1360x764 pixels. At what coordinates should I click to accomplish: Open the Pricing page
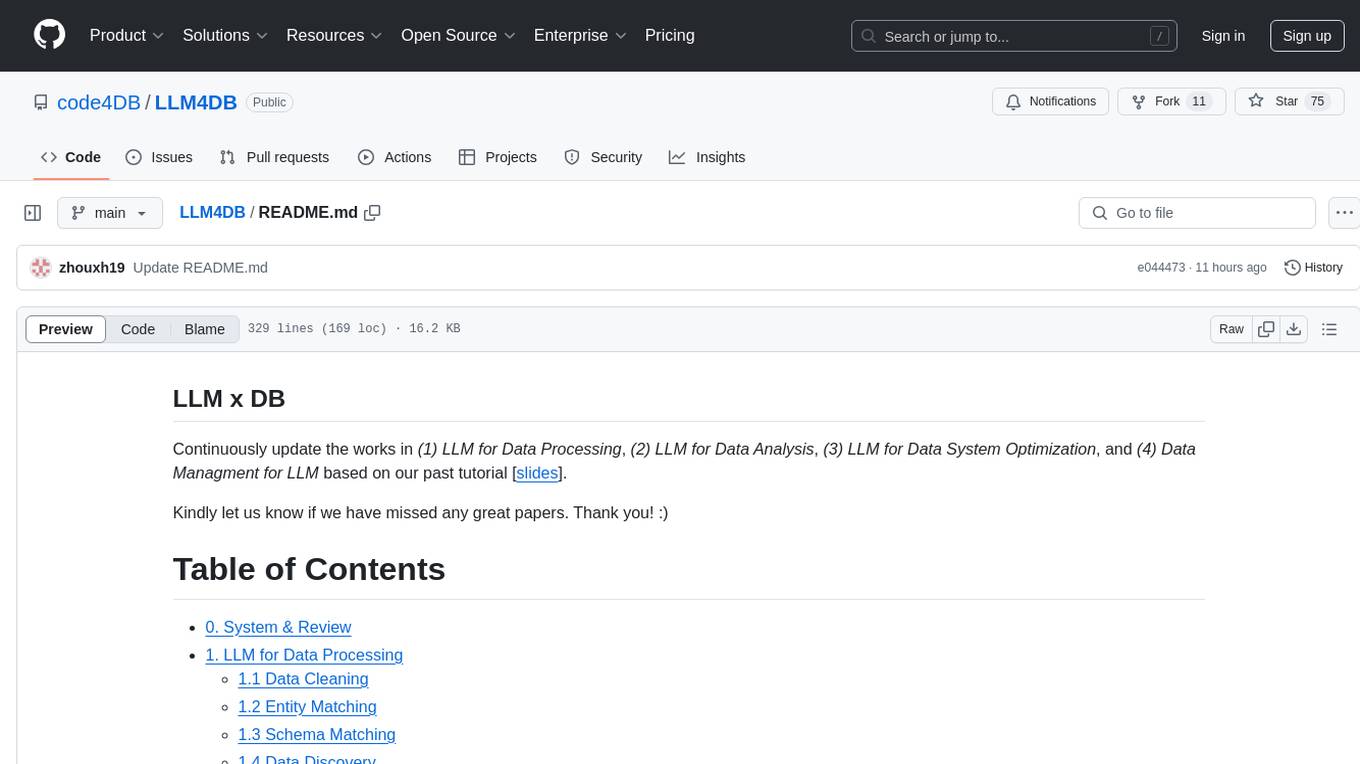[x=670, y=35]
